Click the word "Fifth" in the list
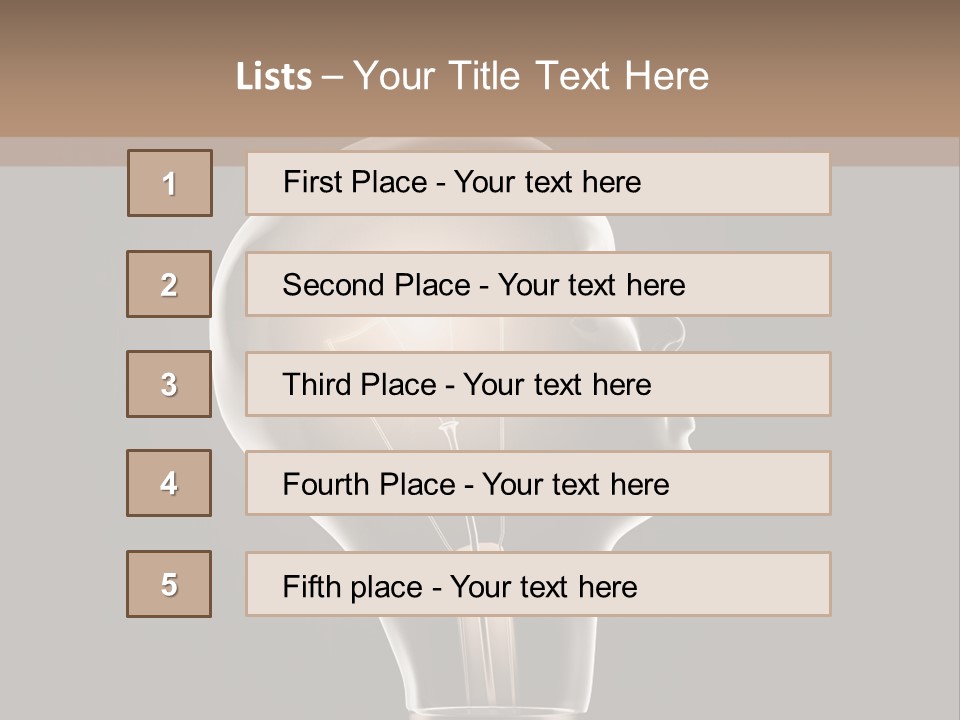The width and height of the screenshot is (960, 720). [x=311, y=586]
